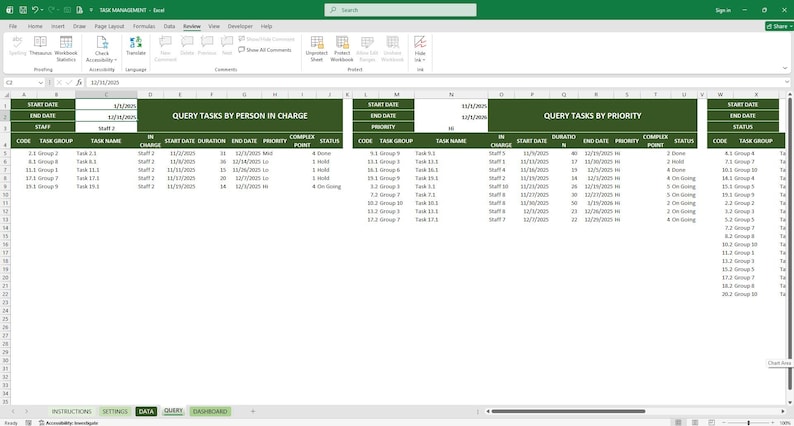This screenshot has width=794, height=426.
Task: Open the SETTINGS sheet tab
Action: [115, 411]
